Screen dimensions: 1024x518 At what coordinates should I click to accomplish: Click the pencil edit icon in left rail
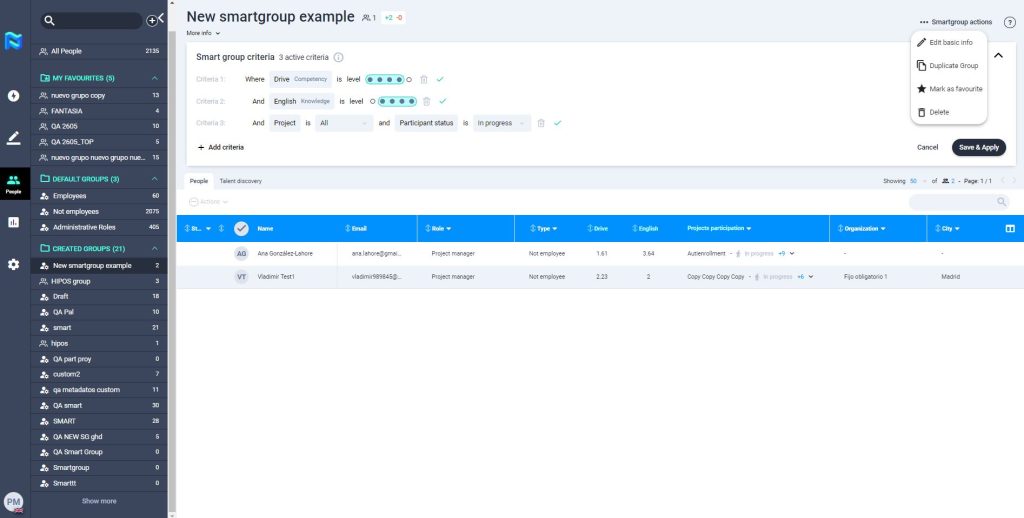click(x=13, y=138)
